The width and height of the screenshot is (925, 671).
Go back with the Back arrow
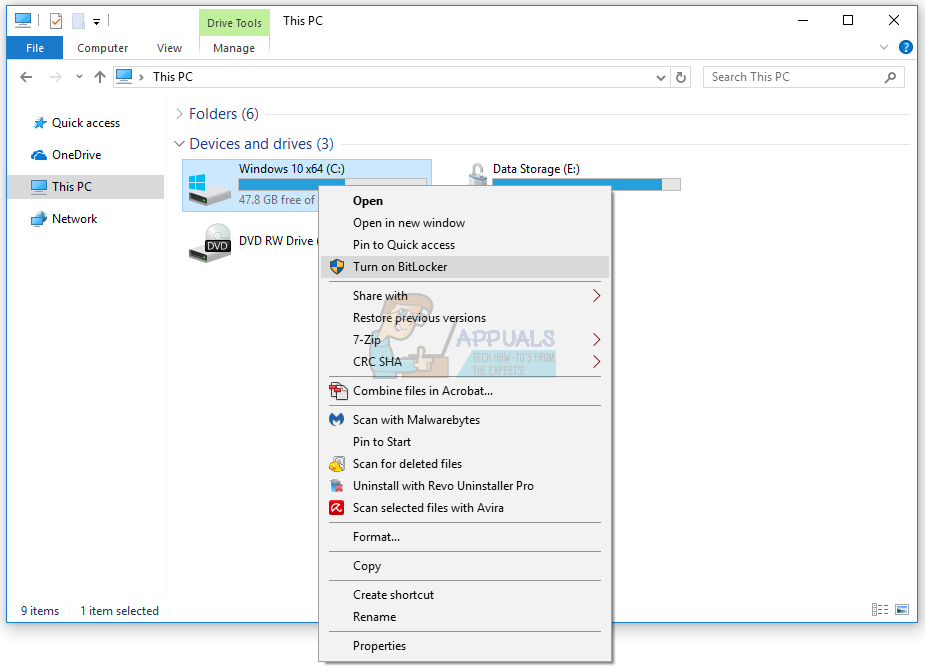point(26,77)
